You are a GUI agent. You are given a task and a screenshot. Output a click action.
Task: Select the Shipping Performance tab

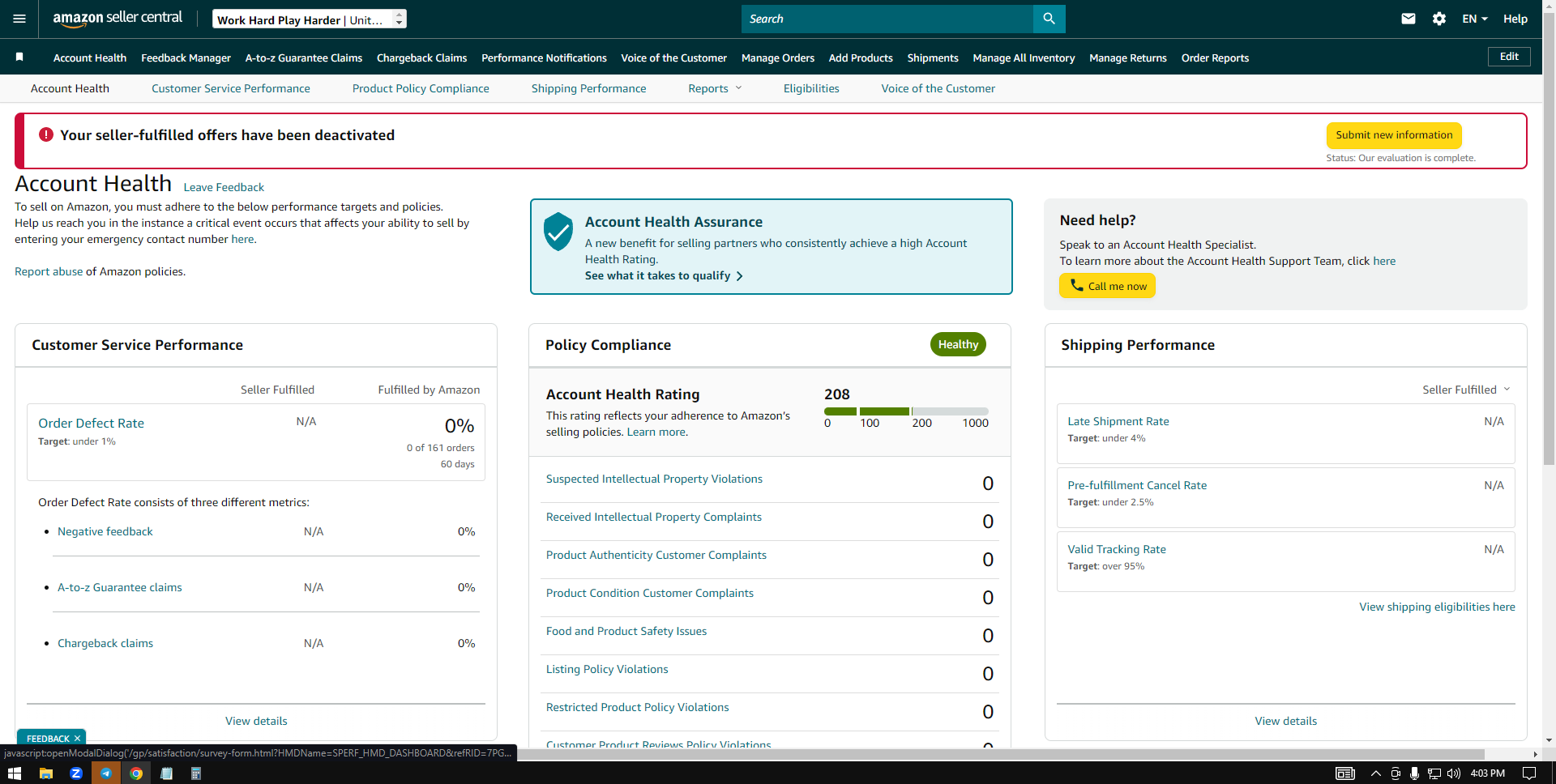pos(589,88)
